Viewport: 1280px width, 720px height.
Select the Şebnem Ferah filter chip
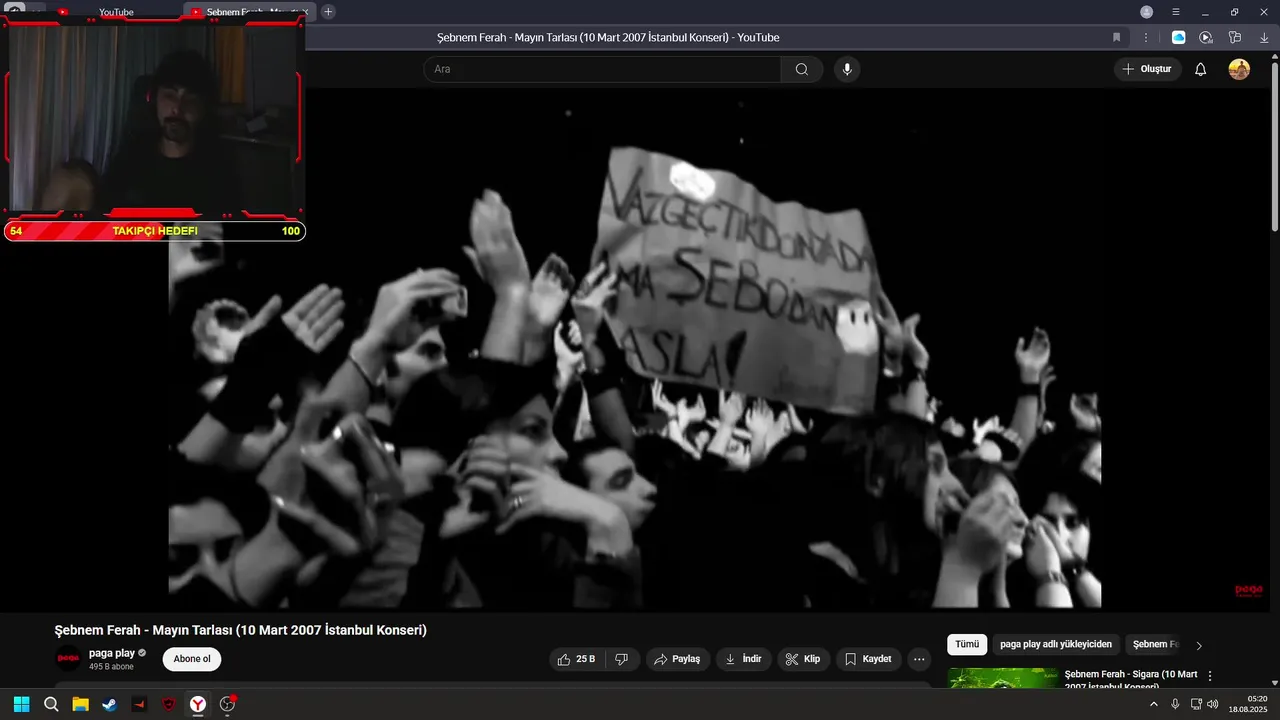pyautogui.click(x=1155, y=645)
